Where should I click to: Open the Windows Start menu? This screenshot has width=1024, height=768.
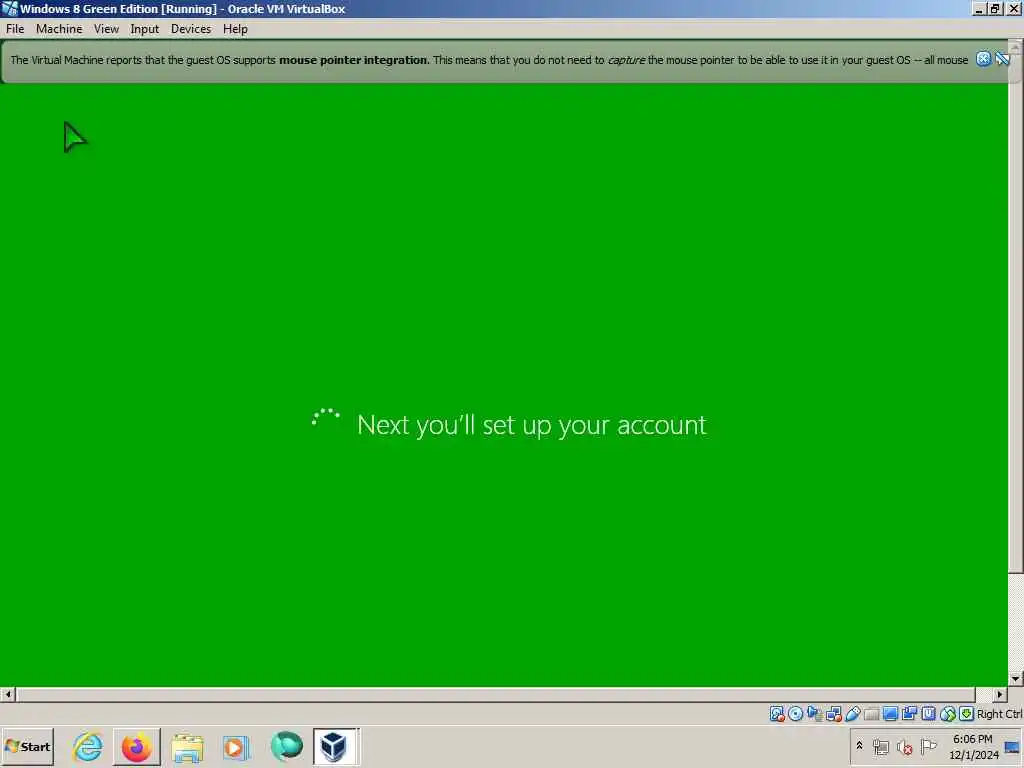coord(27,746)
